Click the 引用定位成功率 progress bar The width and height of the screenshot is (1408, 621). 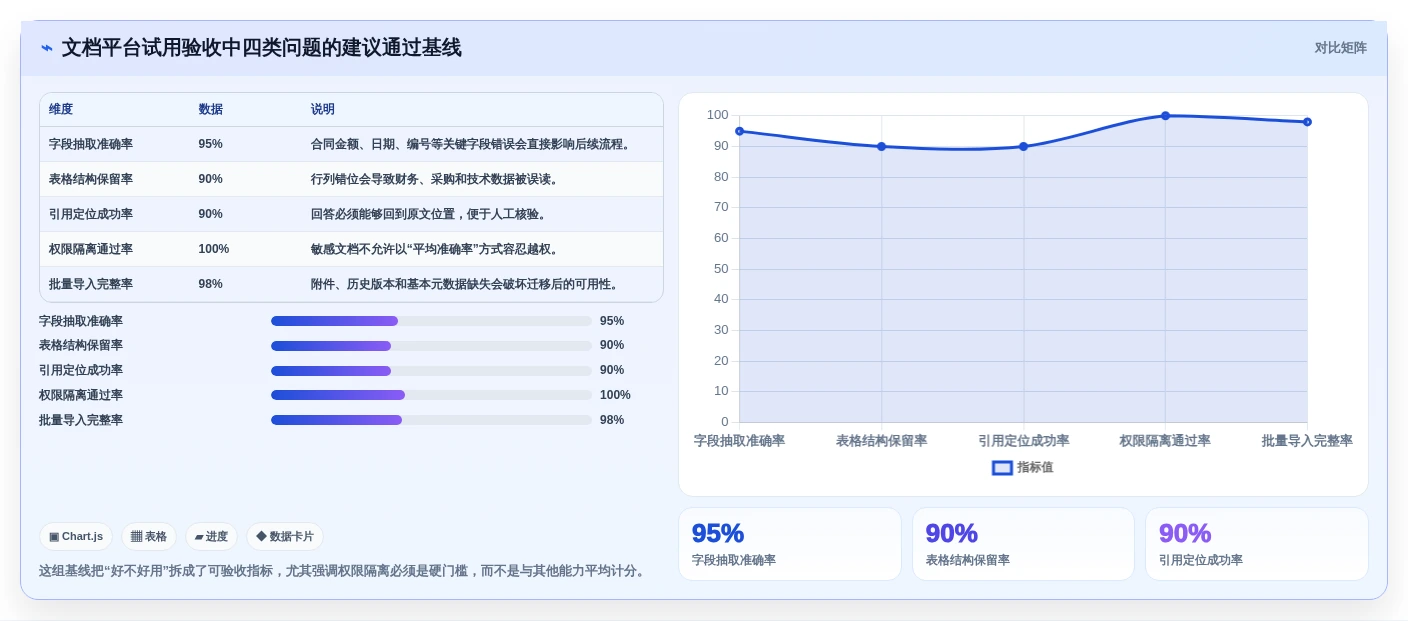click(431, 371)
